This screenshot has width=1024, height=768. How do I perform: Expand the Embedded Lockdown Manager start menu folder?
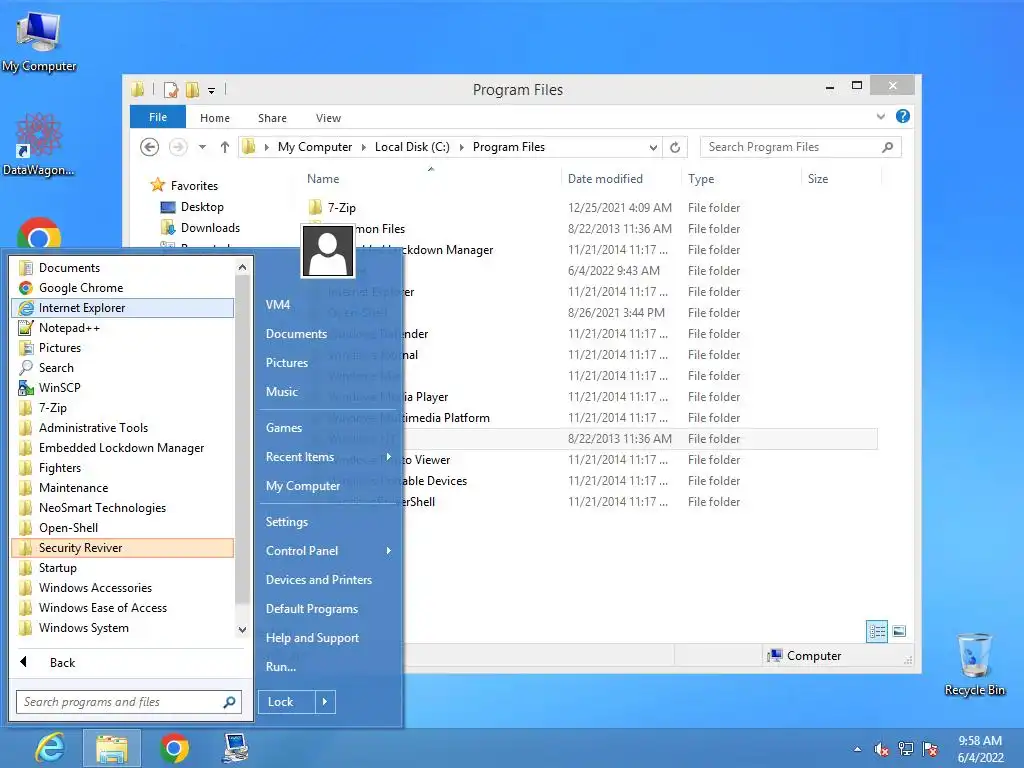point(123,448)
